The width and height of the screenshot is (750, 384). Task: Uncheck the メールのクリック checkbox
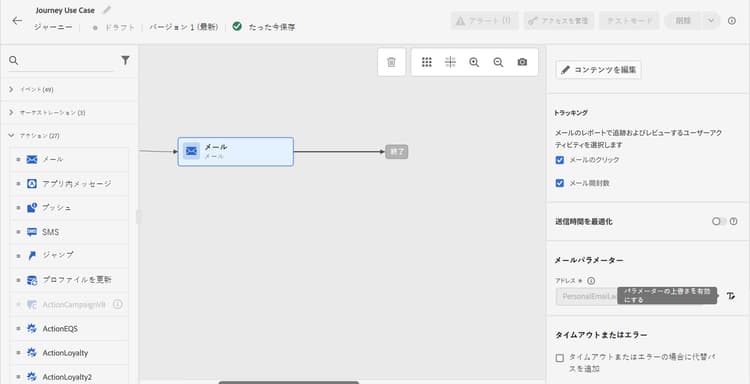tap(560, 160)
